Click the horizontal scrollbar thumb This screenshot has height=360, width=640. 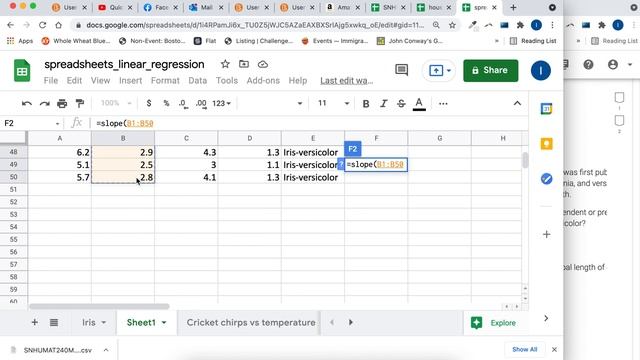coord(99,306)
